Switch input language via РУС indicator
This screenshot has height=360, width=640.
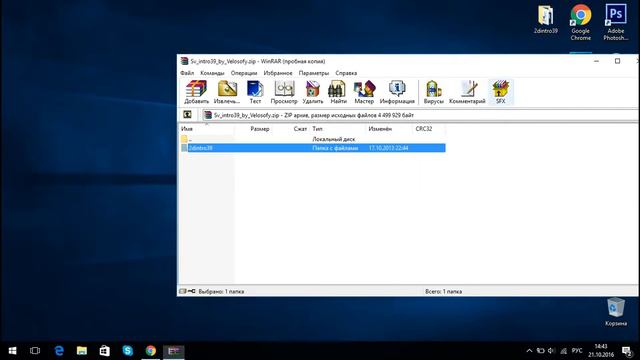[x=577, y=351]
